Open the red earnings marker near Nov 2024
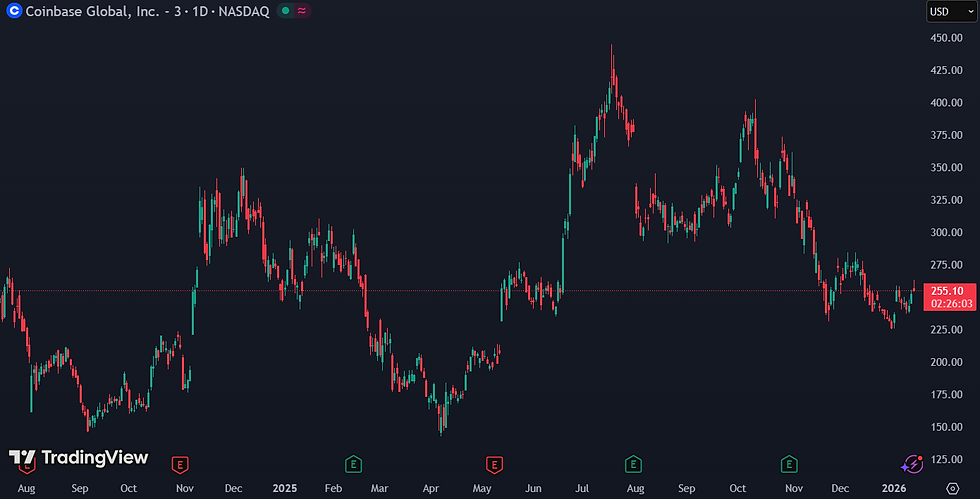The height and width of the screenshot is (499, 980). point(180,465)
